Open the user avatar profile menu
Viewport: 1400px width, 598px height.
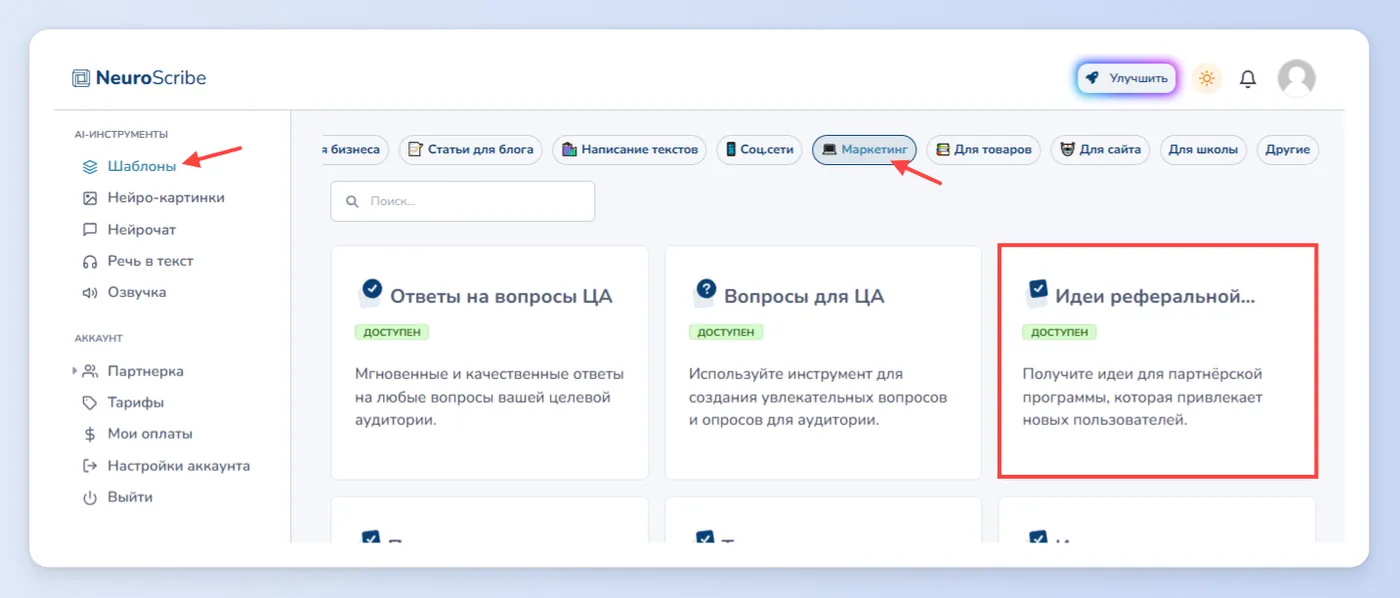(x=1297, y=78)
